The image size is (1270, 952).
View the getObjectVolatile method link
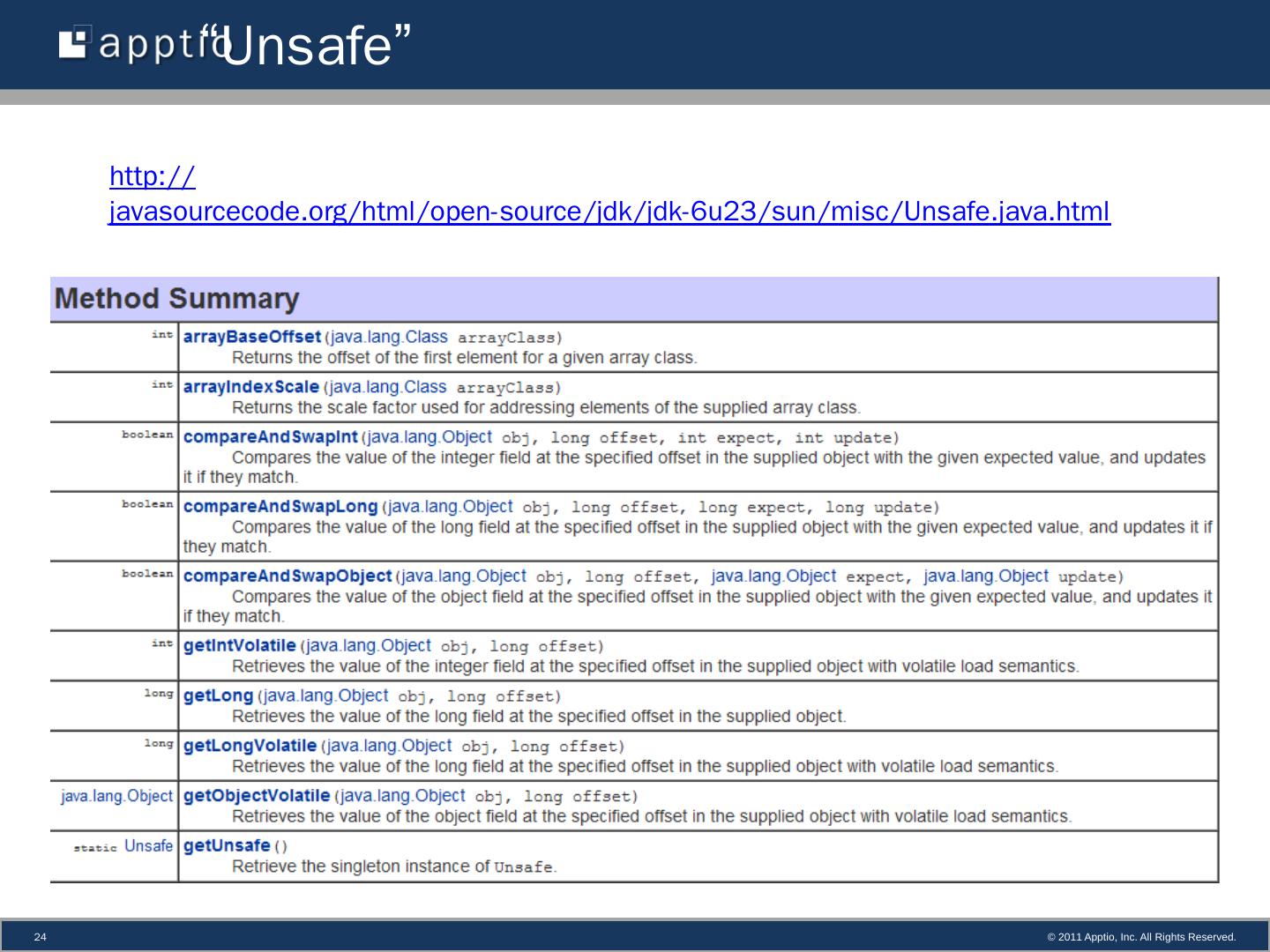pos(256,797)
